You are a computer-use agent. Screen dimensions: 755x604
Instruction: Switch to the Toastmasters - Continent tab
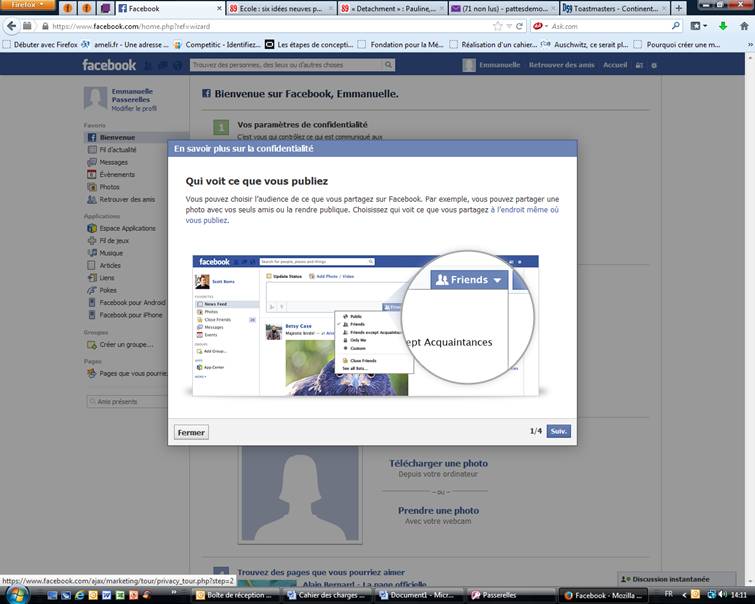[615, 8]
